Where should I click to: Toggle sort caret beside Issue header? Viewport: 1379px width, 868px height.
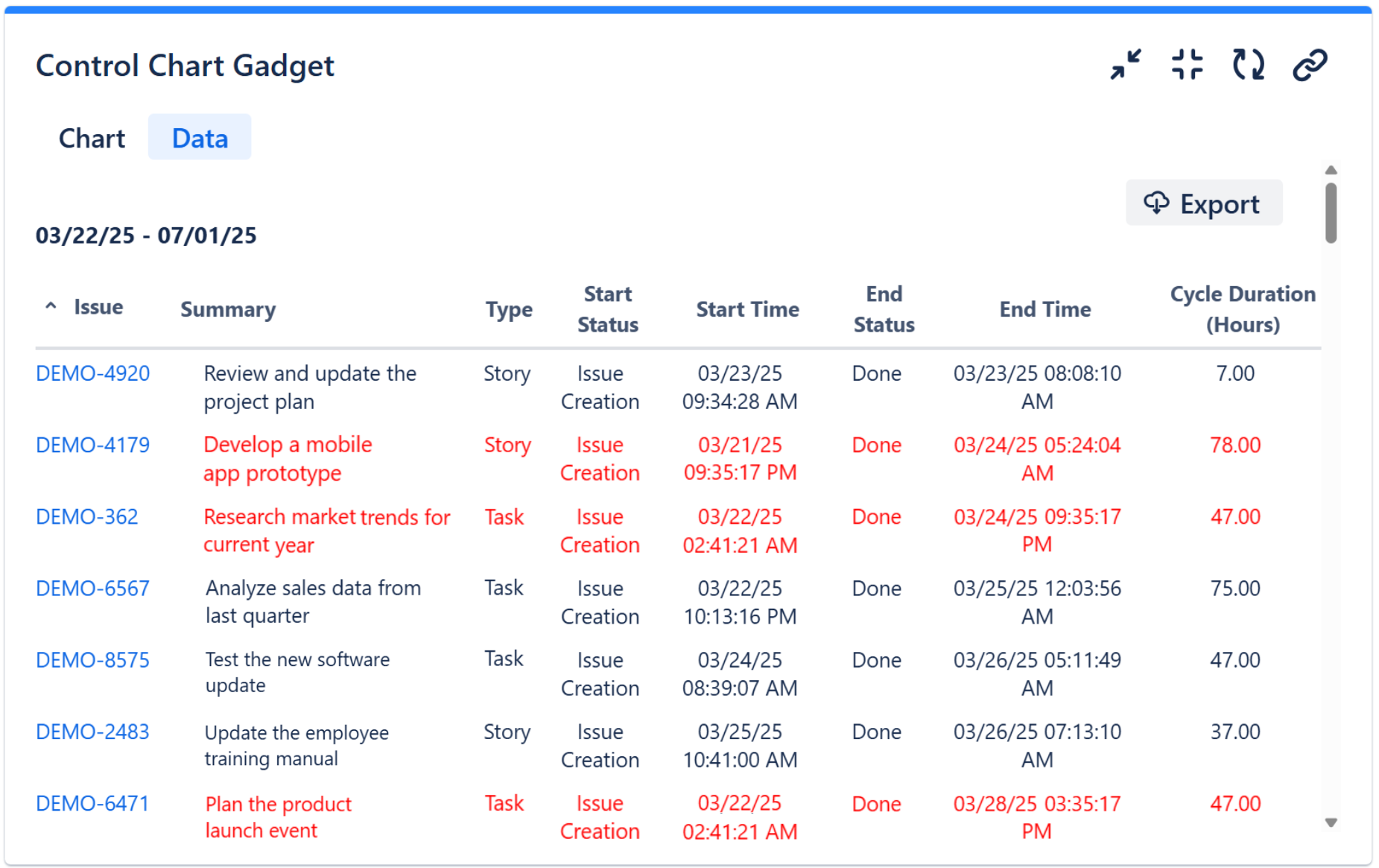tap(51, 306)
